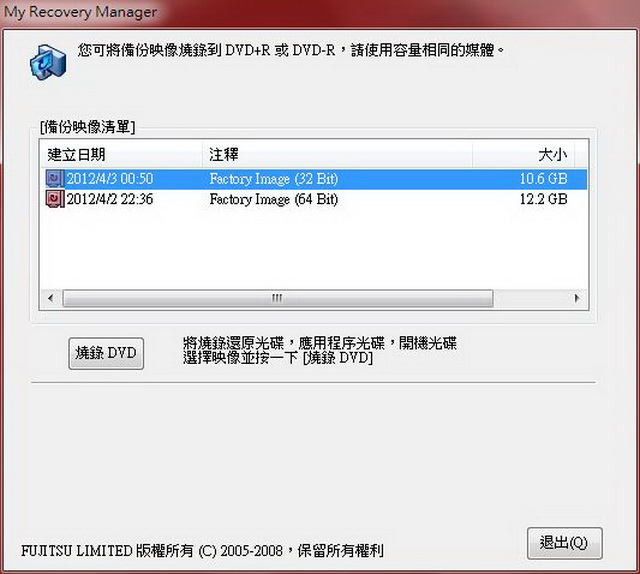Click the red 64 Bit image icon
The width and height of the screenshot is (640, 574).
pos(55,199)
